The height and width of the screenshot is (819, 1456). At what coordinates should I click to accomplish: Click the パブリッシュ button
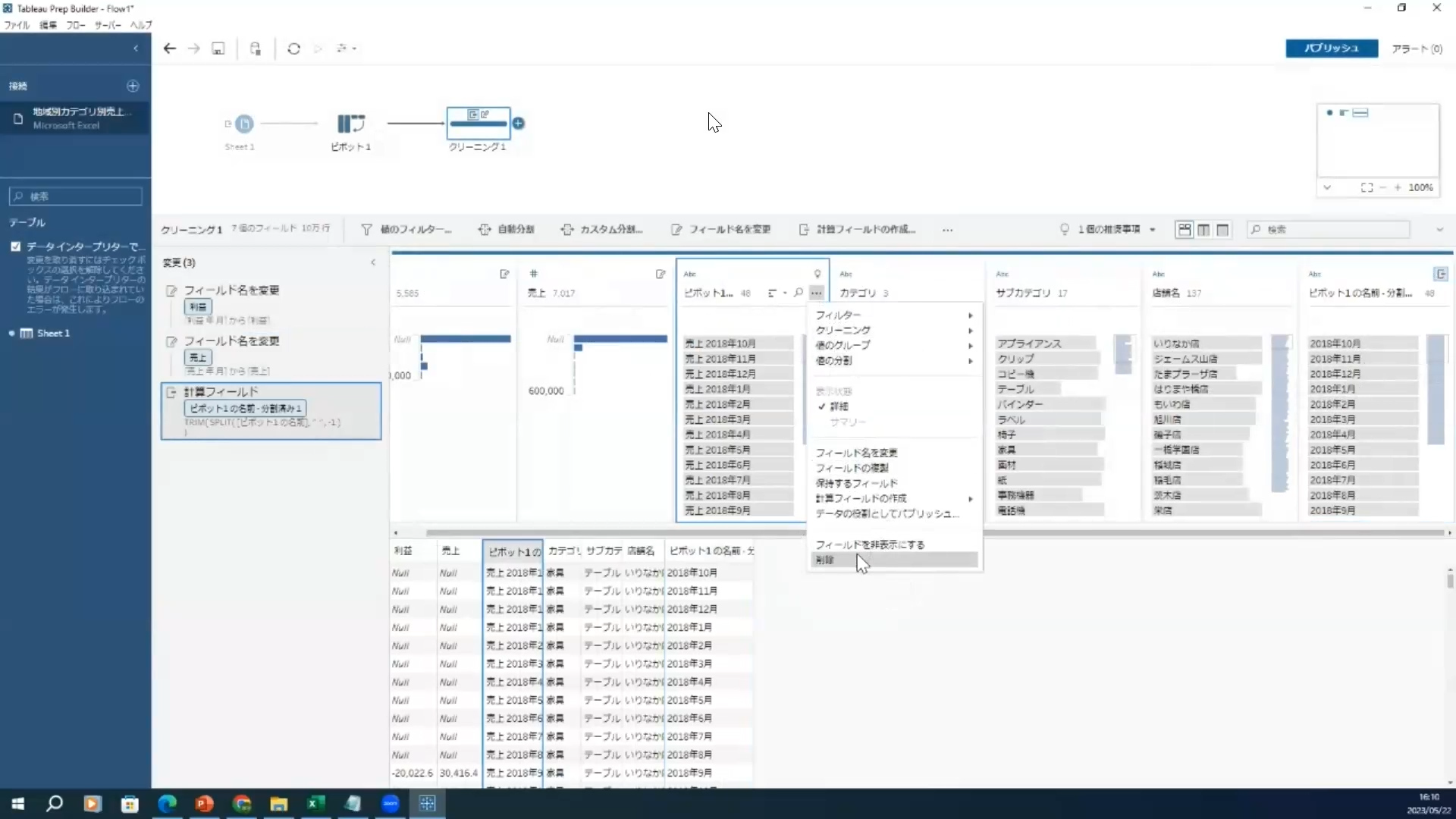(x=1332, y=49)
